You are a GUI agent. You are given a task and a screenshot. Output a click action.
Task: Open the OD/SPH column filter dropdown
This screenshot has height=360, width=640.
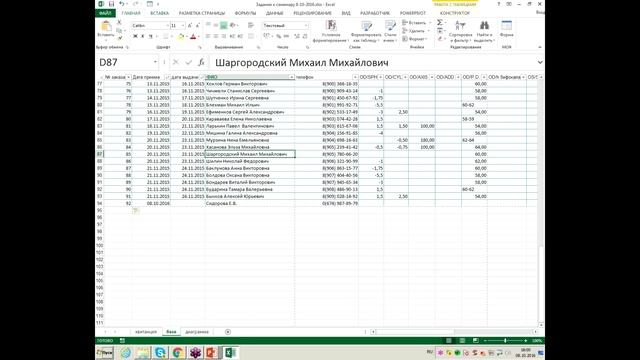point(380,77)
